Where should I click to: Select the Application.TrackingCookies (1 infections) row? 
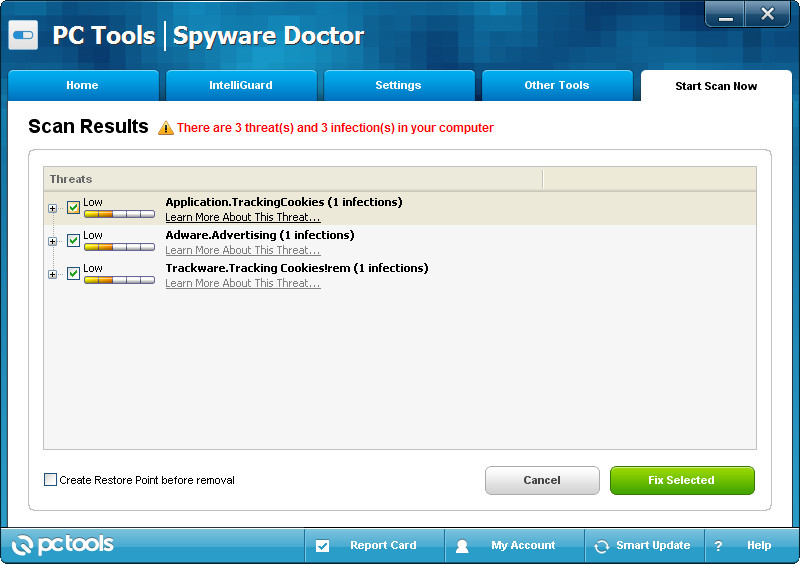click(x=400, y=209)
